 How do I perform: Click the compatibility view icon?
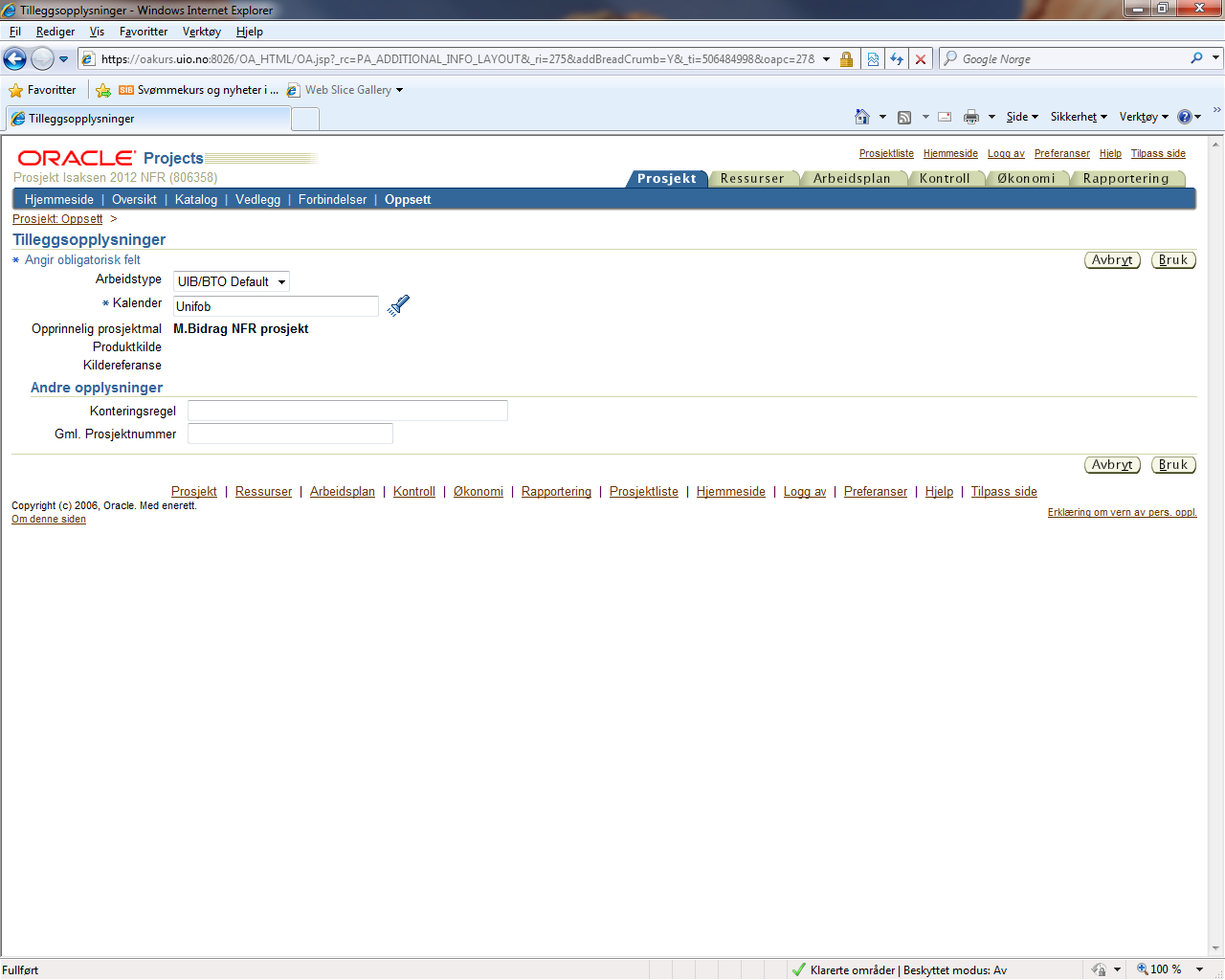(x=873, y=59)
